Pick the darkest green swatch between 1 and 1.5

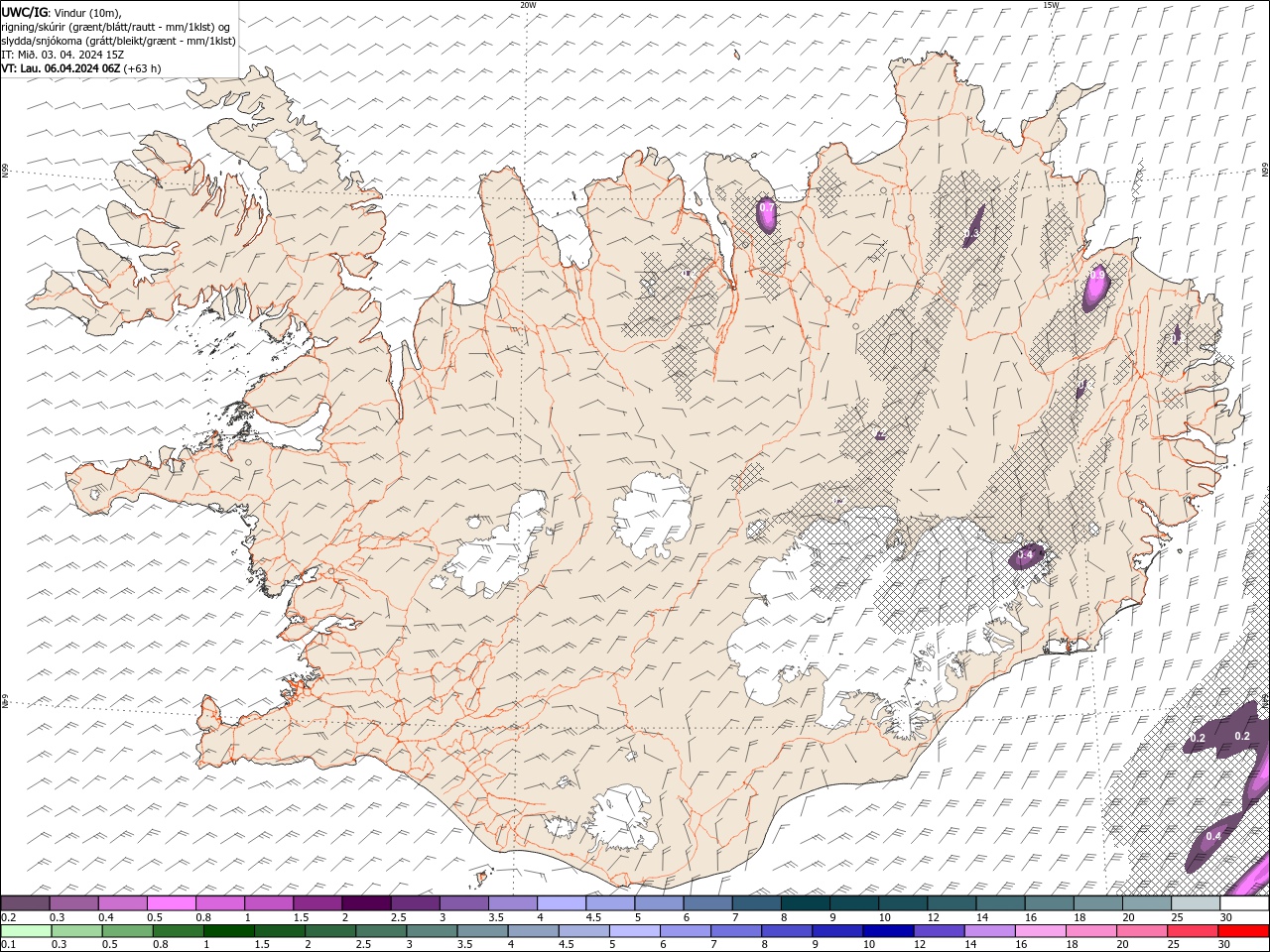click(229, 931)
